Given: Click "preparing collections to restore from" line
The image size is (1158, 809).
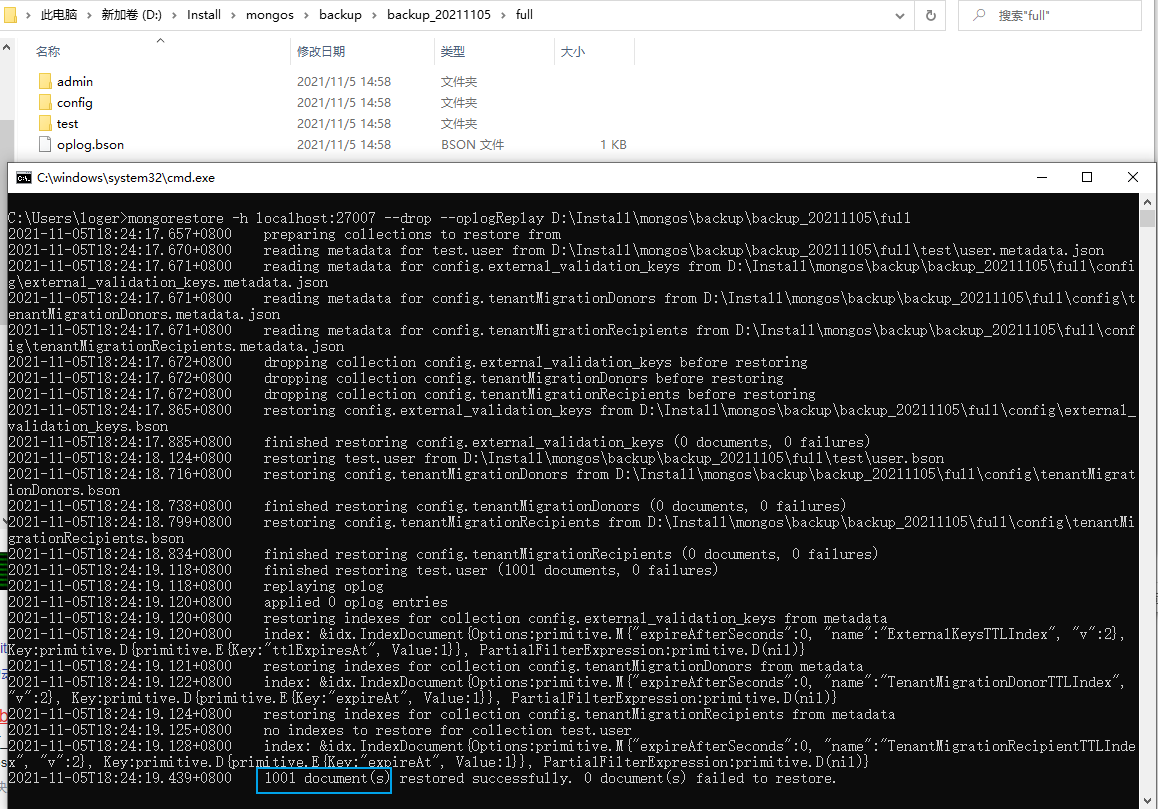Looking at the screenshot, I should 412,234.
